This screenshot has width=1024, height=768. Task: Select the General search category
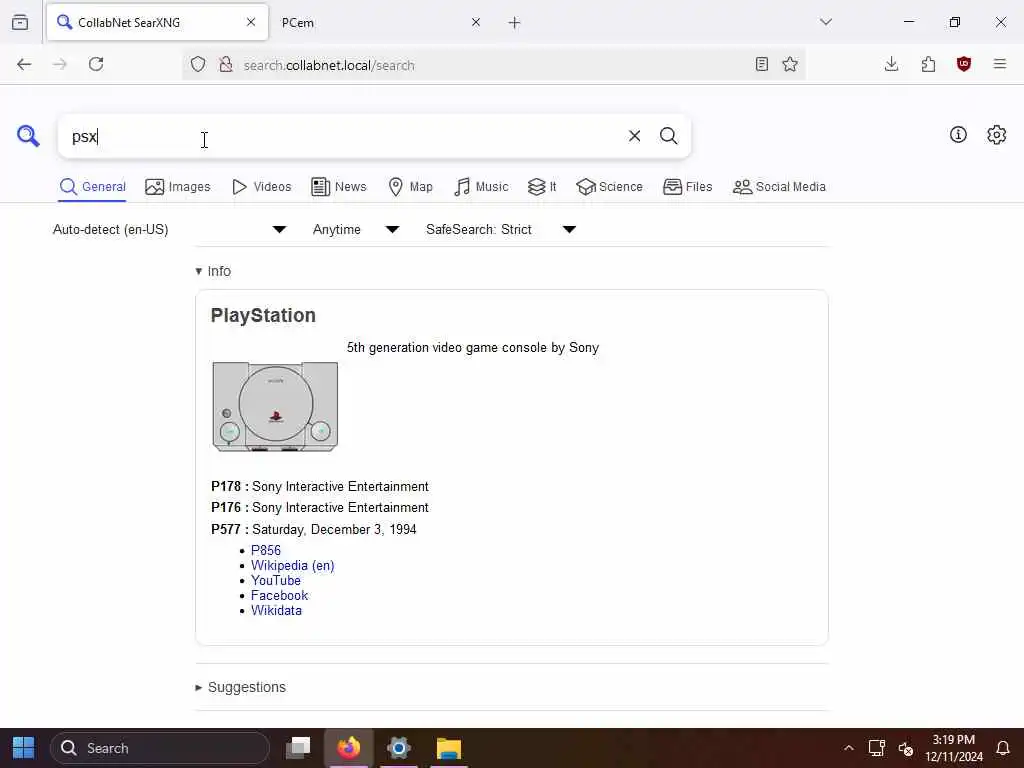coord(93,187)
